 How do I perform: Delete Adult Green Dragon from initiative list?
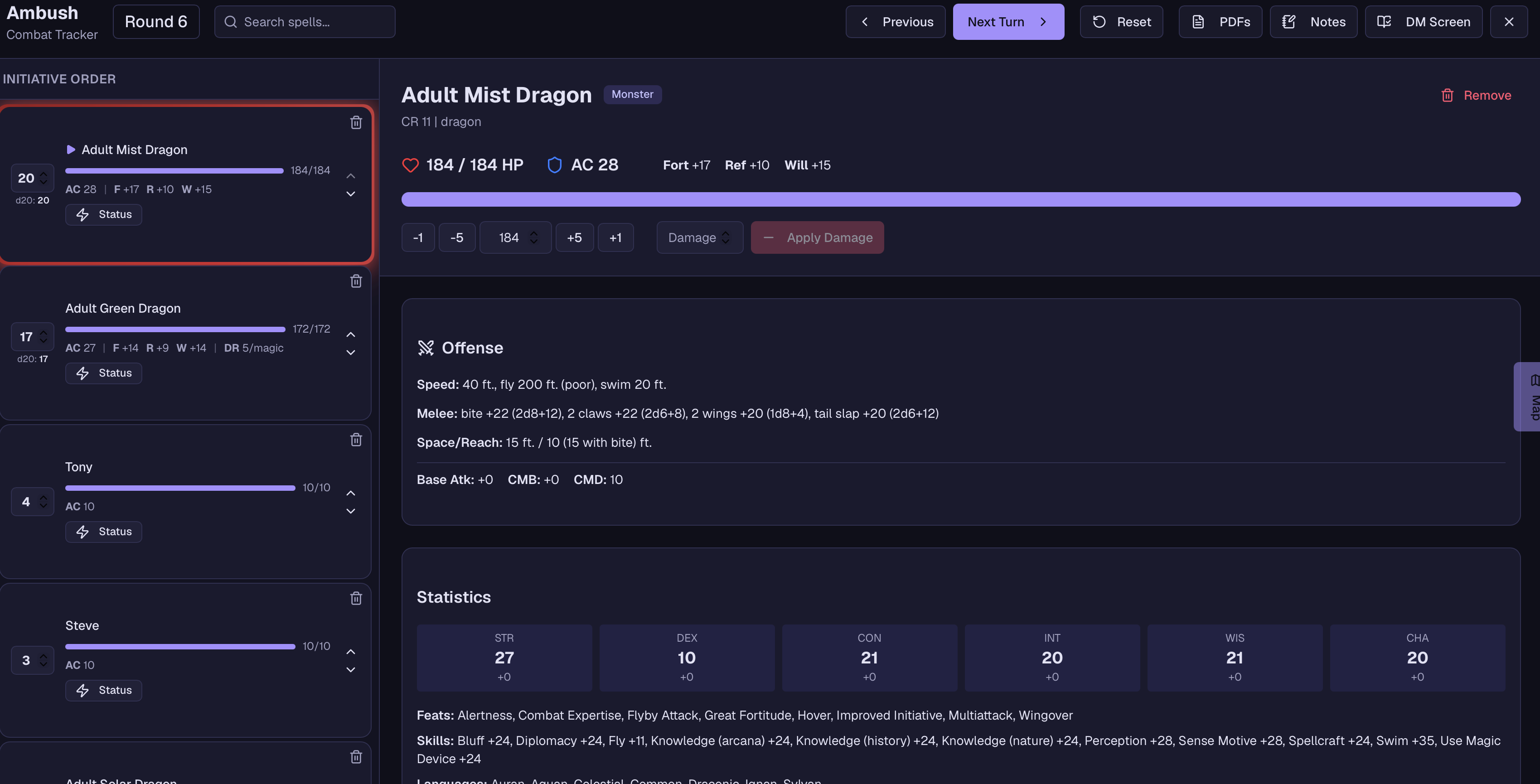click(356, 281)
